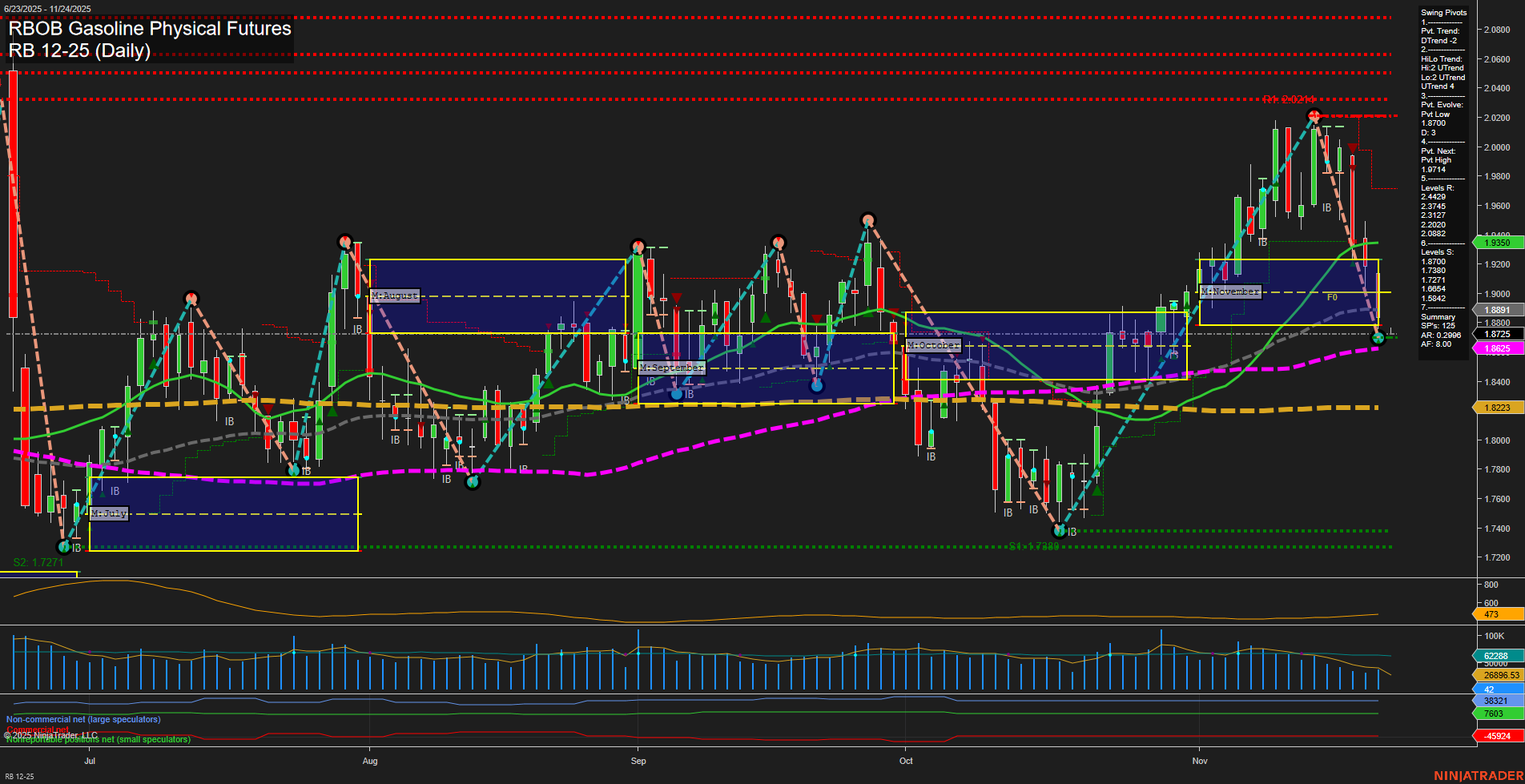
Task: Click the F0 marker inside the M:November range box
Action: (x=1333, y=296)
